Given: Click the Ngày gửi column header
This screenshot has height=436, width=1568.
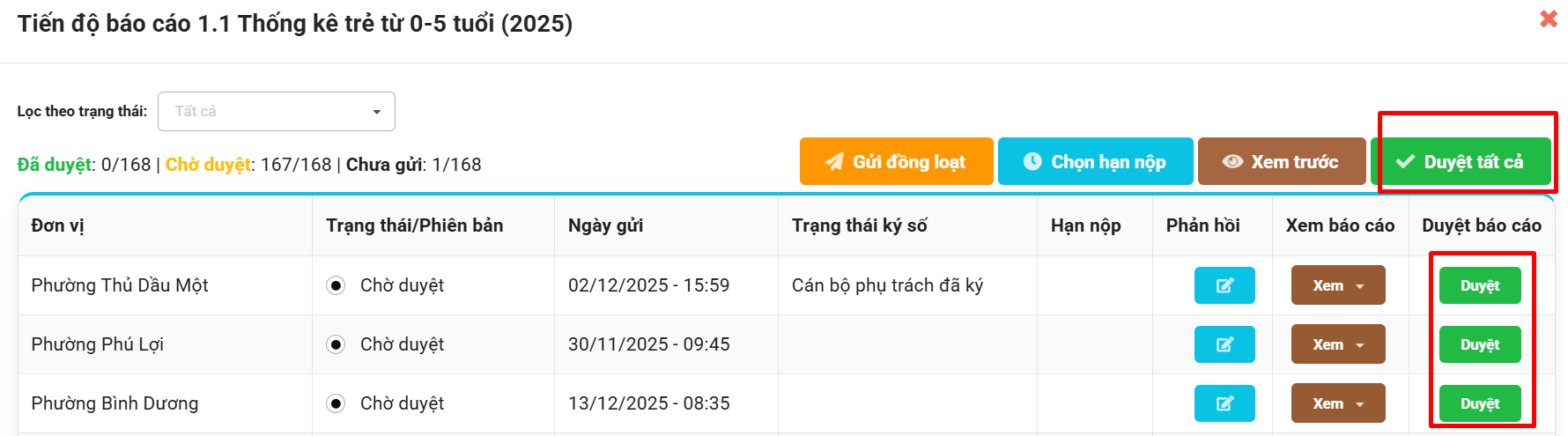Looking at the screenshot, I should 605,225.
